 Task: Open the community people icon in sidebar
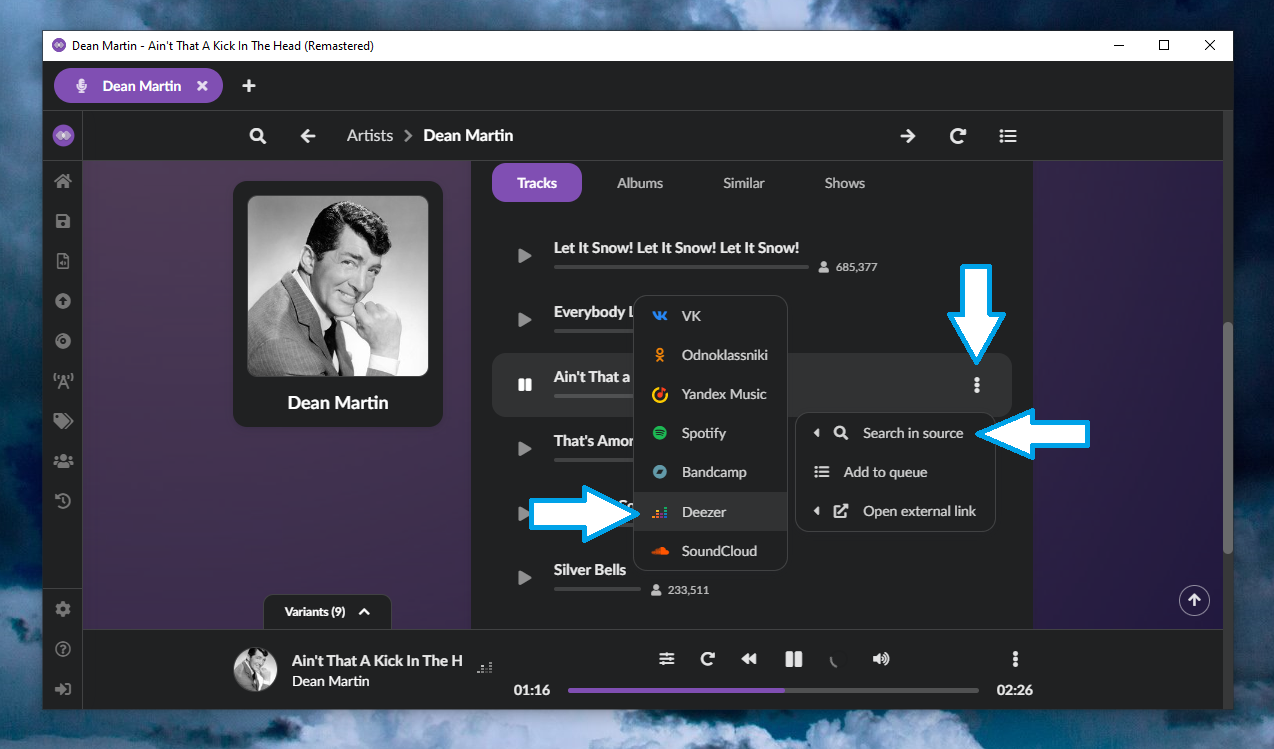pos(63,461)
